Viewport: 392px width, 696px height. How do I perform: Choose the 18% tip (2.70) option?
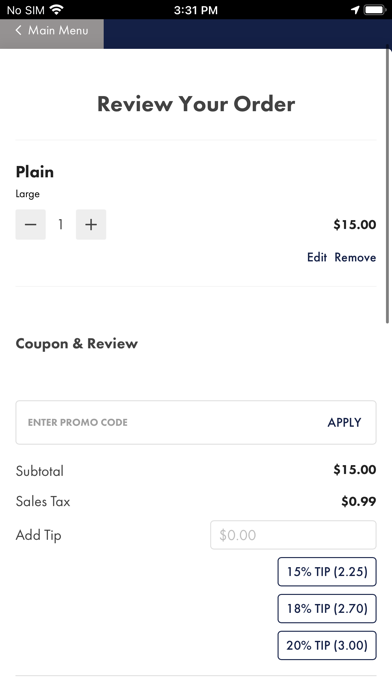327,609
